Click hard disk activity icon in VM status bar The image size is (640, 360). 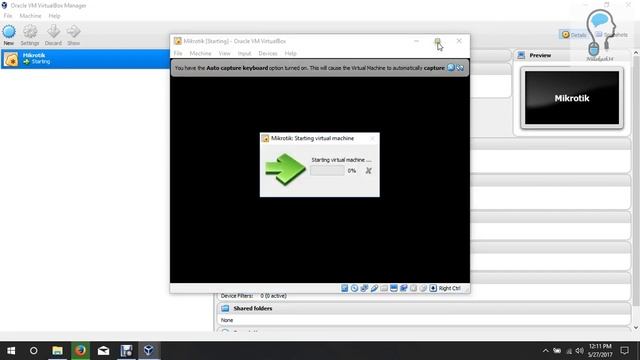[344, 288]
